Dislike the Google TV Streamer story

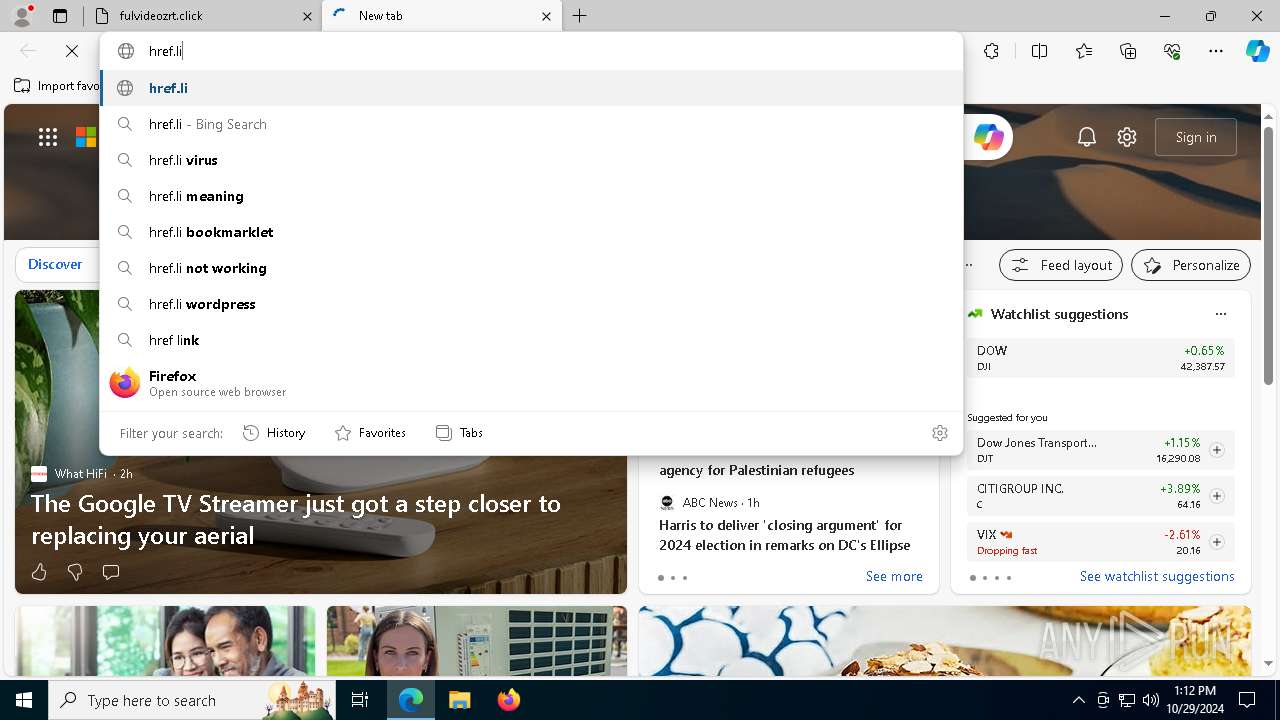pos(75,572)
